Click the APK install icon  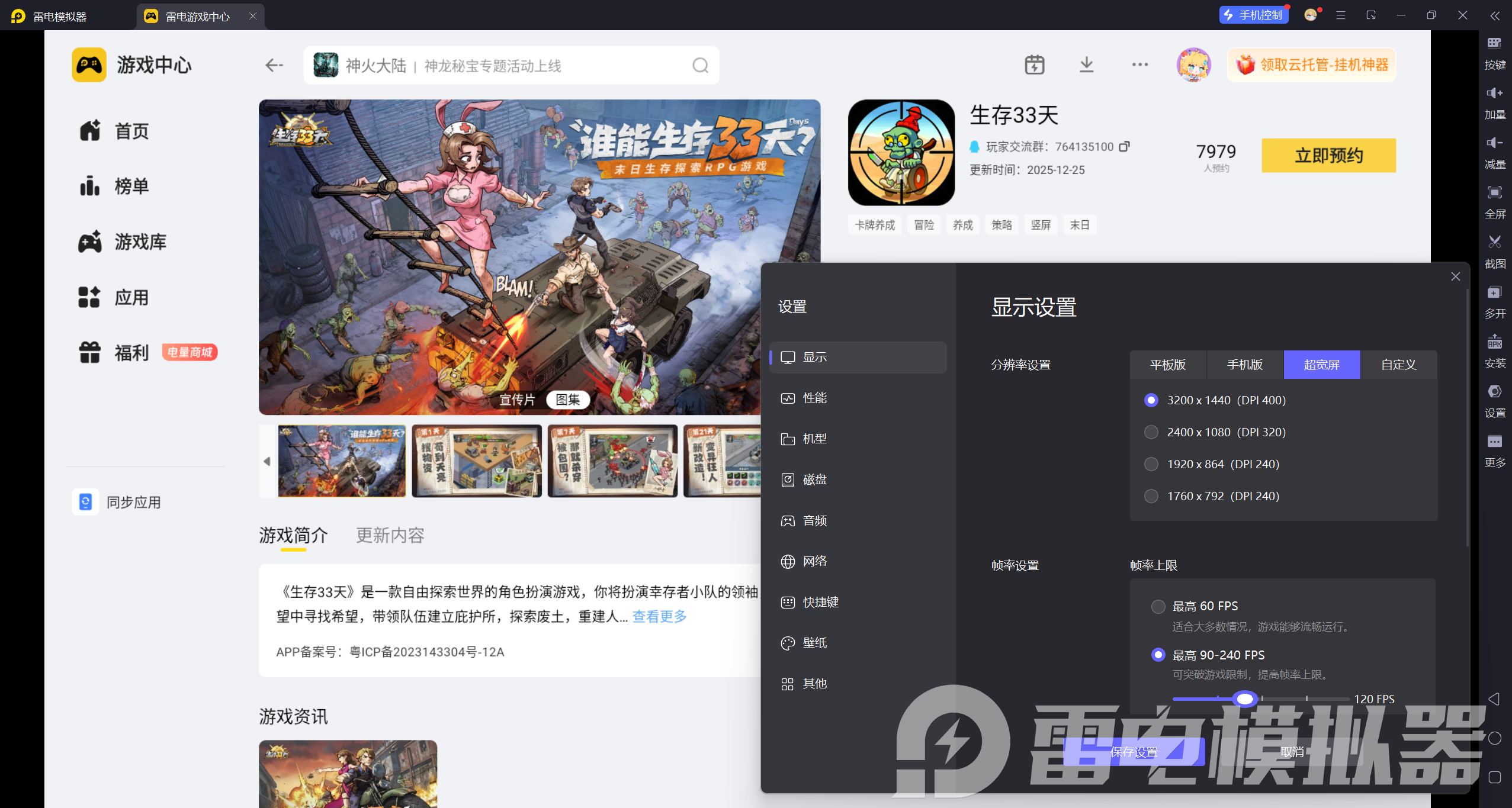click(x=1494, y=342)
